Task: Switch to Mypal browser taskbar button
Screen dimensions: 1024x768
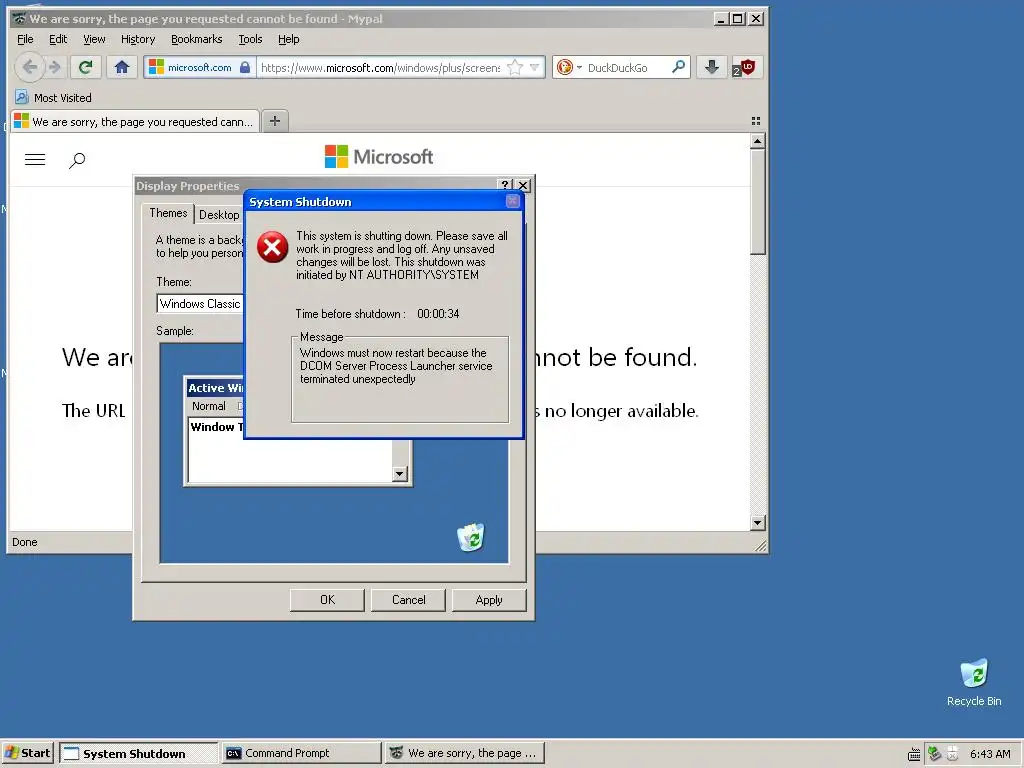Action: pyautogui.click(x=464, y=753)
